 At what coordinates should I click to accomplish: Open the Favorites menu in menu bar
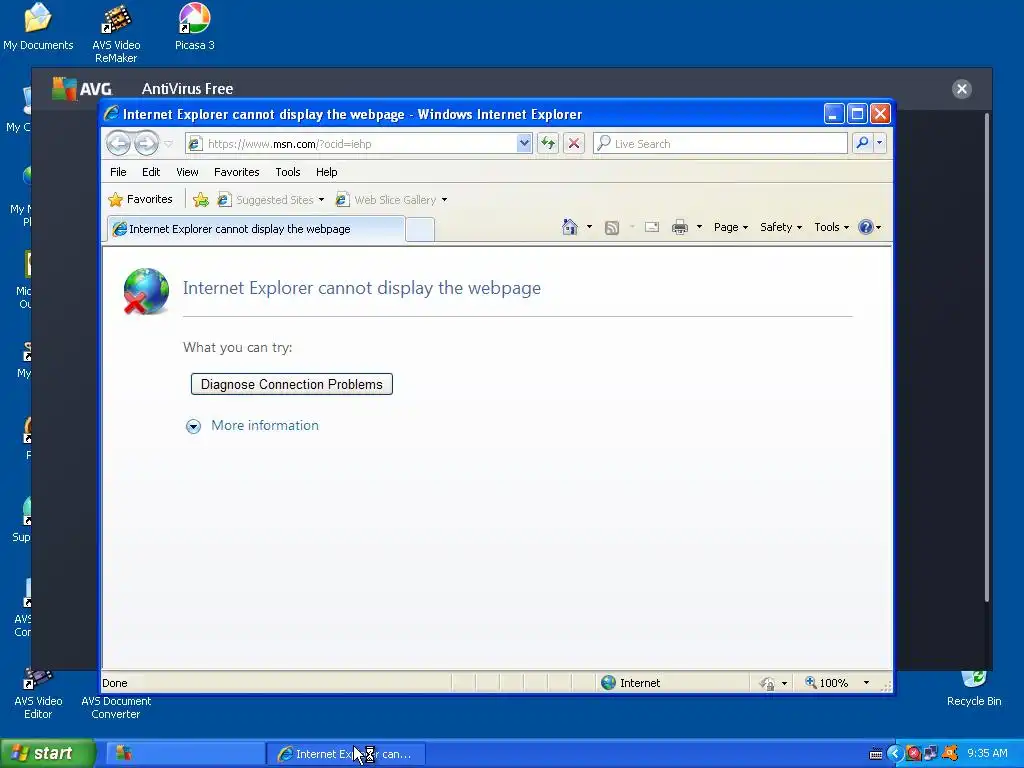[236, 172]
